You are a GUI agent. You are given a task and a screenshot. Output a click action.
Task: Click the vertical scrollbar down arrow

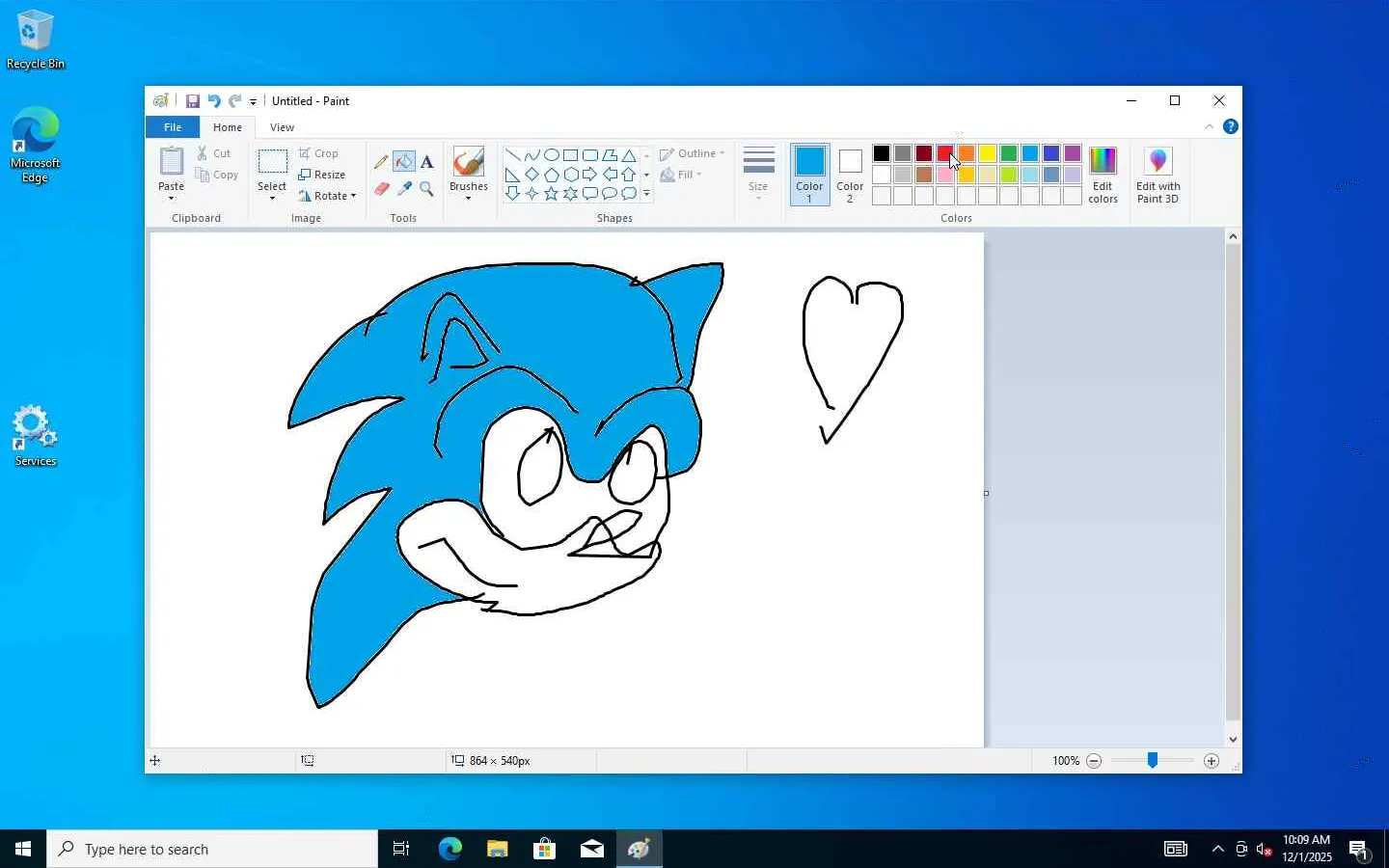(x=1233, y=739)
